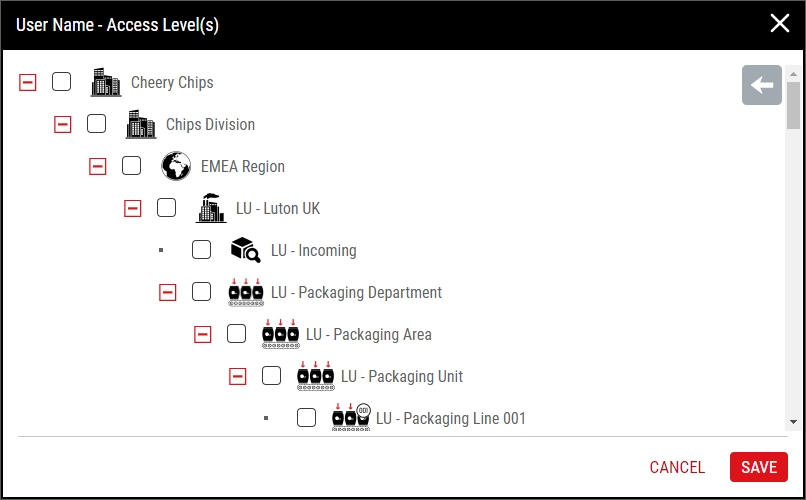Screen dimensions: 806x500
Task: Click the gray back arrow button
Action: point(762,85)
